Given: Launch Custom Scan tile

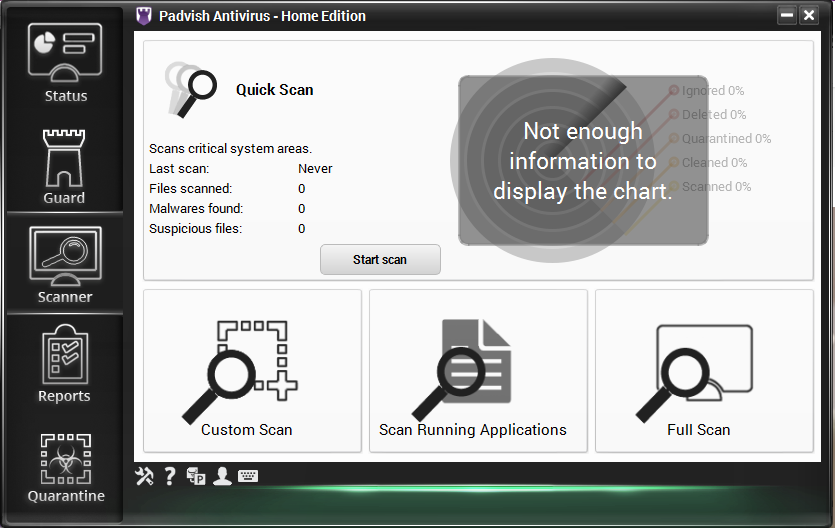Looking at the screenshot, I should [x=252, y=371].
